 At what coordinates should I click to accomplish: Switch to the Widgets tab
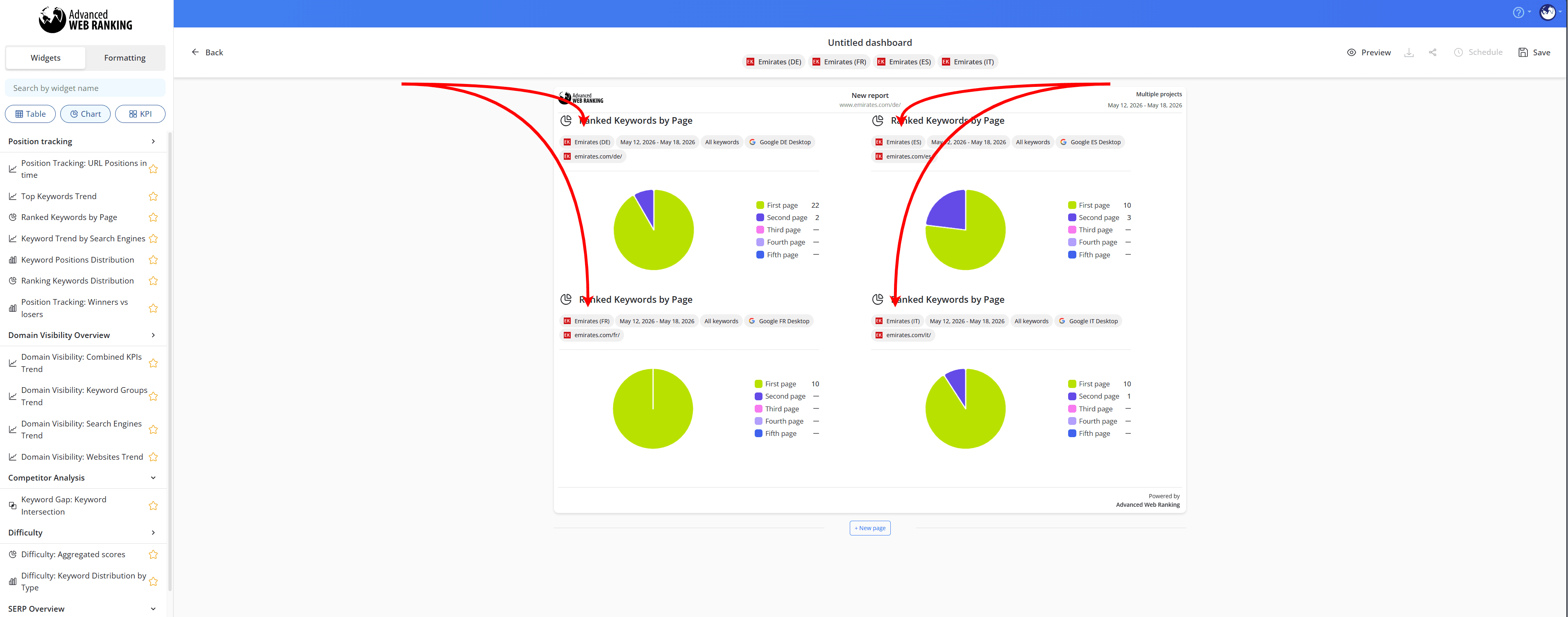[45, 58]
